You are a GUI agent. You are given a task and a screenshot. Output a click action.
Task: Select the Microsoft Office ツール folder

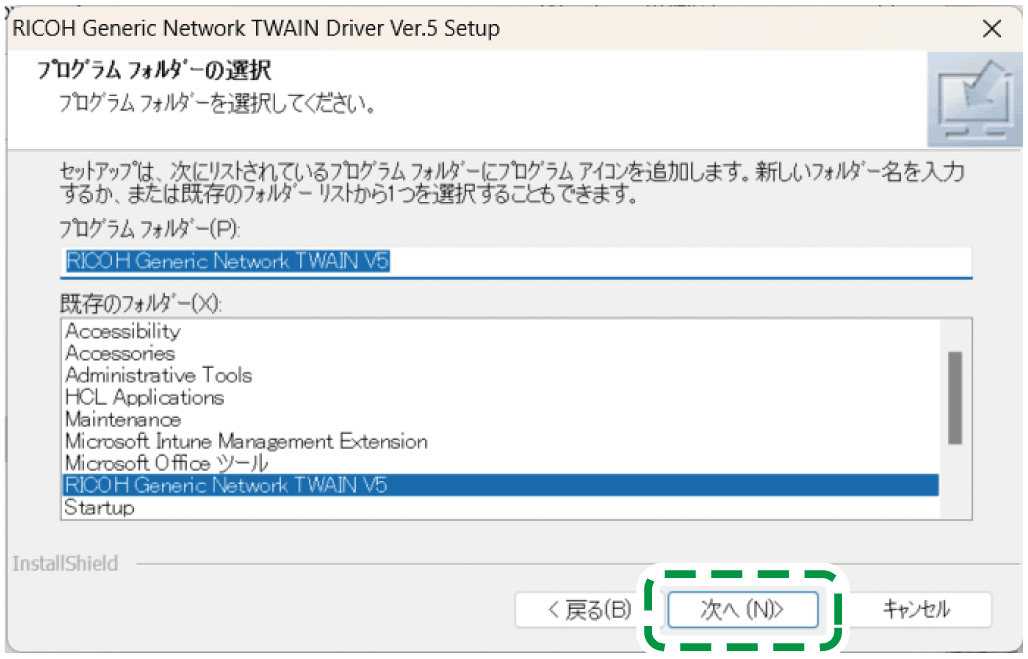(166, 463)
